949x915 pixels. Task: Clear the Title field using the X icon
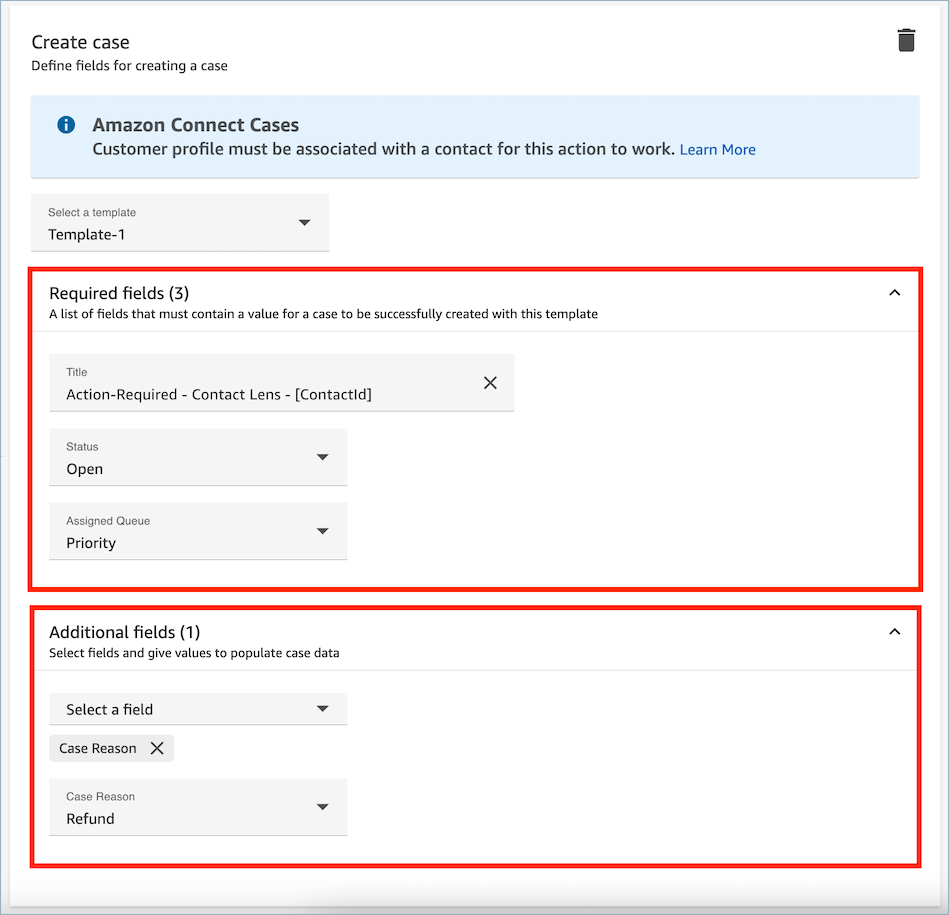tap(490, 383)
